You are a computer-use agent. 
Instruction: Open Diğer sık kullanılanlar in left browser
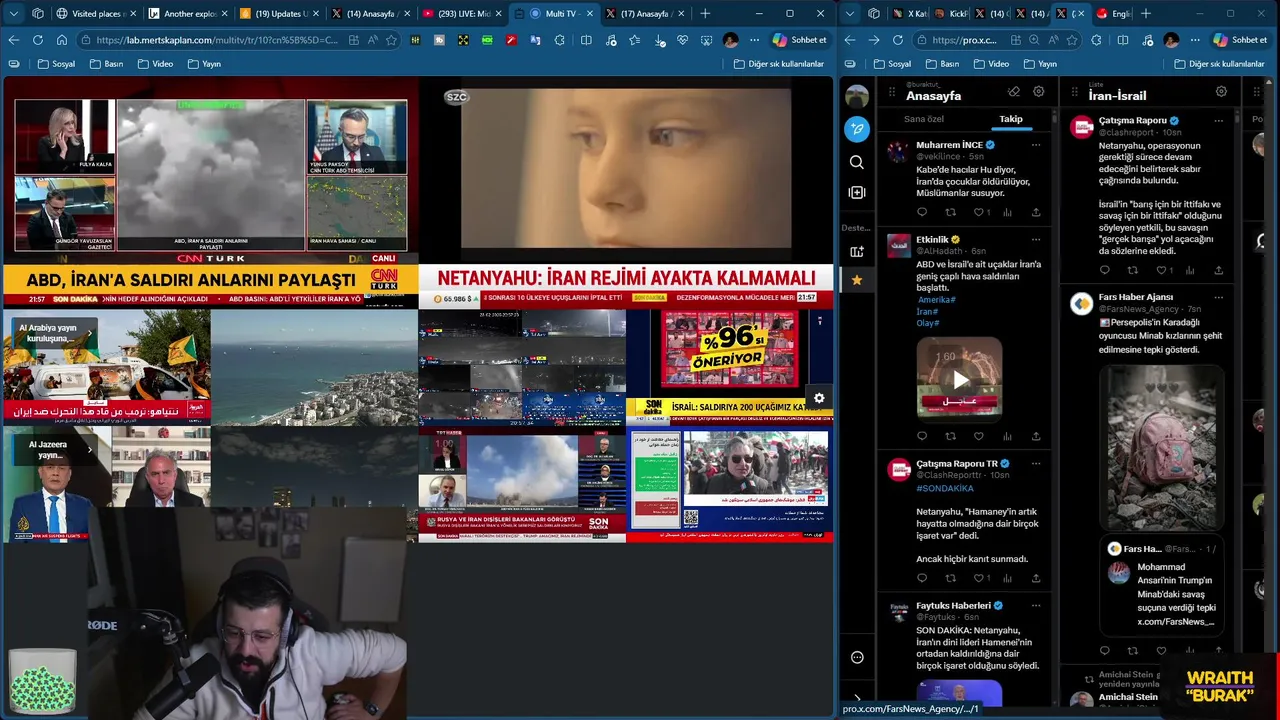(x=779, y=64)
